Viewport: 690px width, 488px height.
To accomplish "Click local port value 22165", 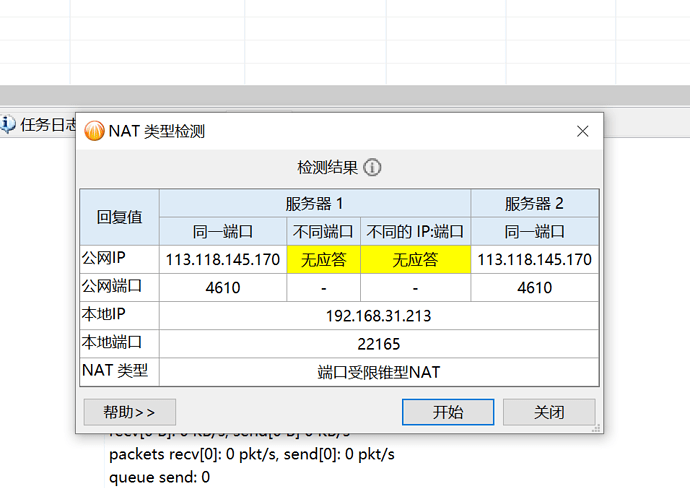I will (378, 344).
